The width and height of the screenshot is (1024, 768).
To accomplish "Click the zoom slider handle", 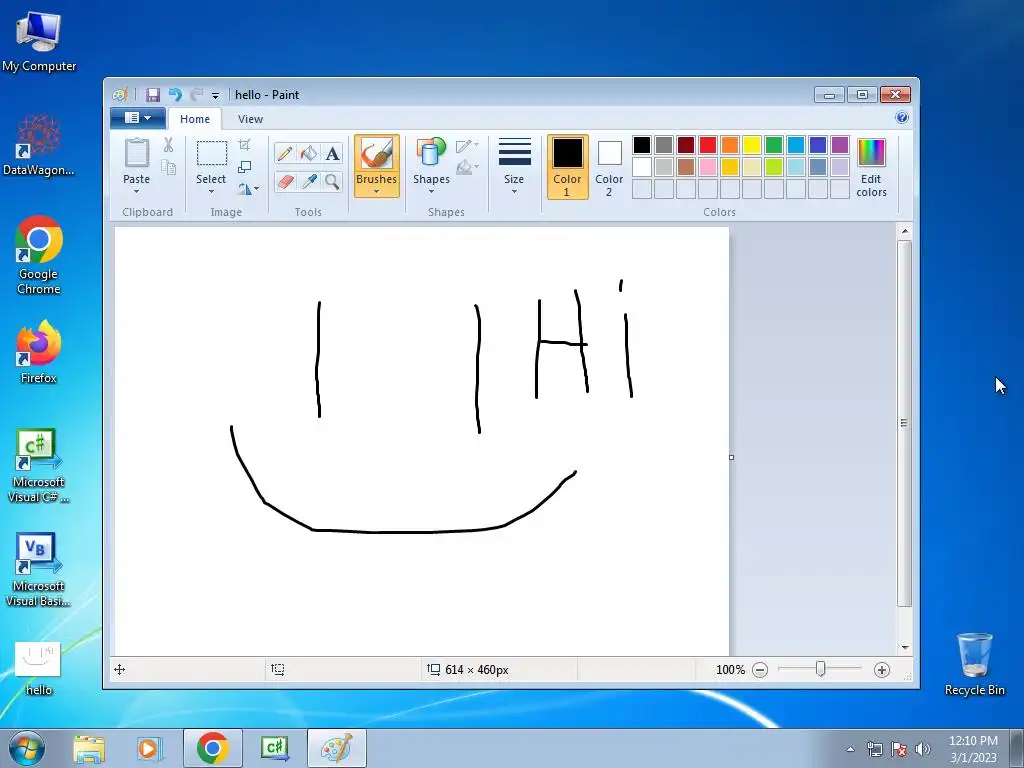I will pyautogui.click(x=820, y=669).
